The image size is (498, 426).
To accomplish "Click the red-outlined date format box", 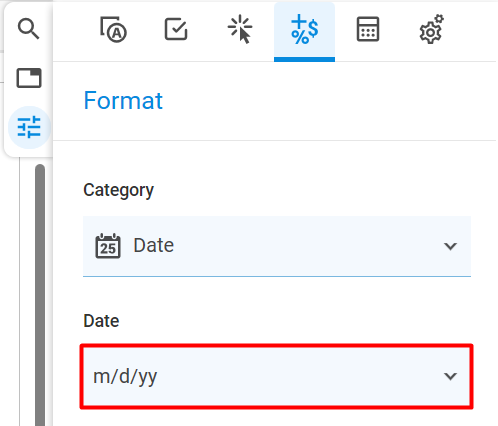I will tap(277, 376).
